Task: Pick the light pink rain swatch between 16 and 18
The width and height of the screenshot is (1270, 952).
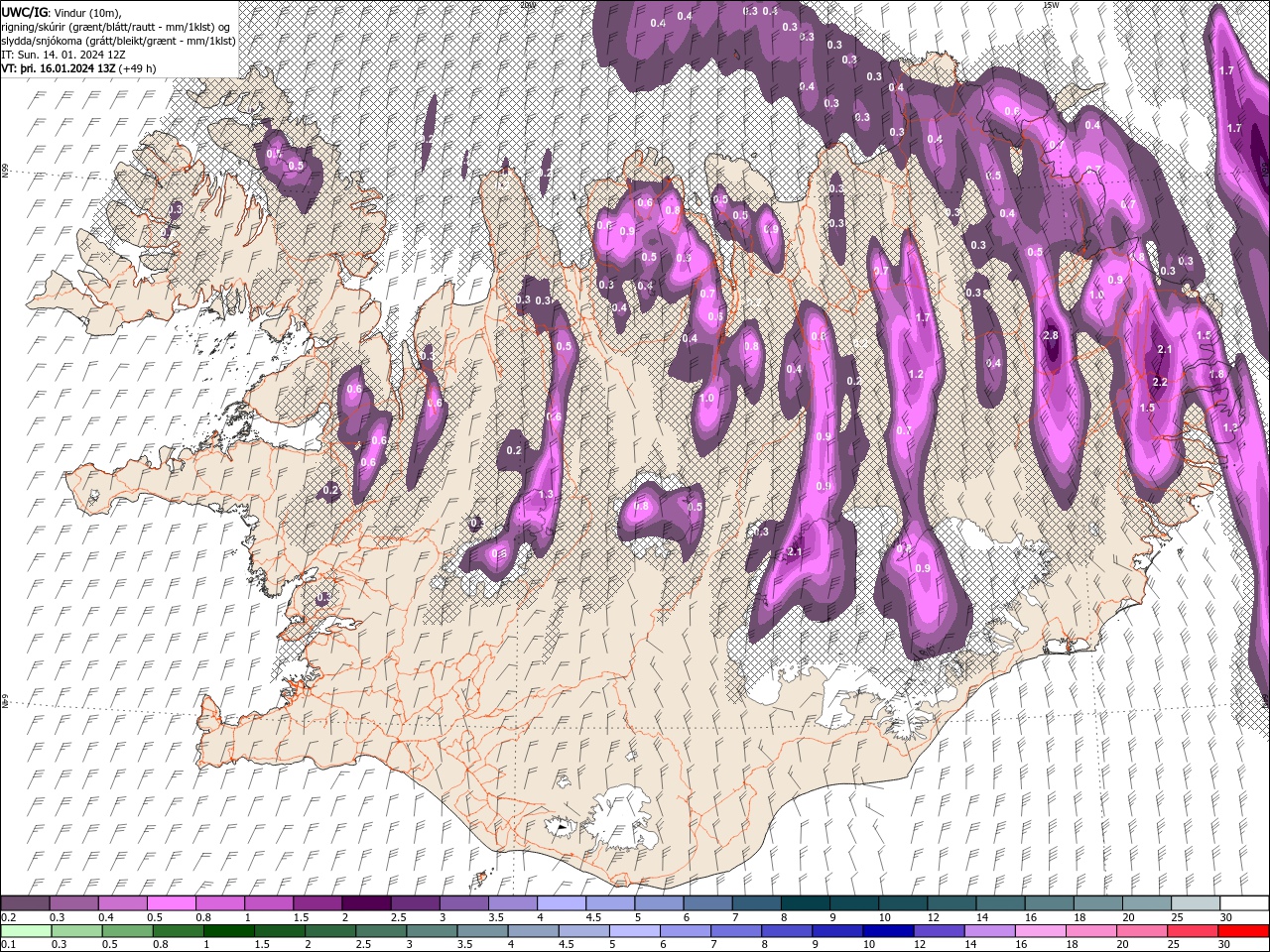Action: click(1040, 931)
